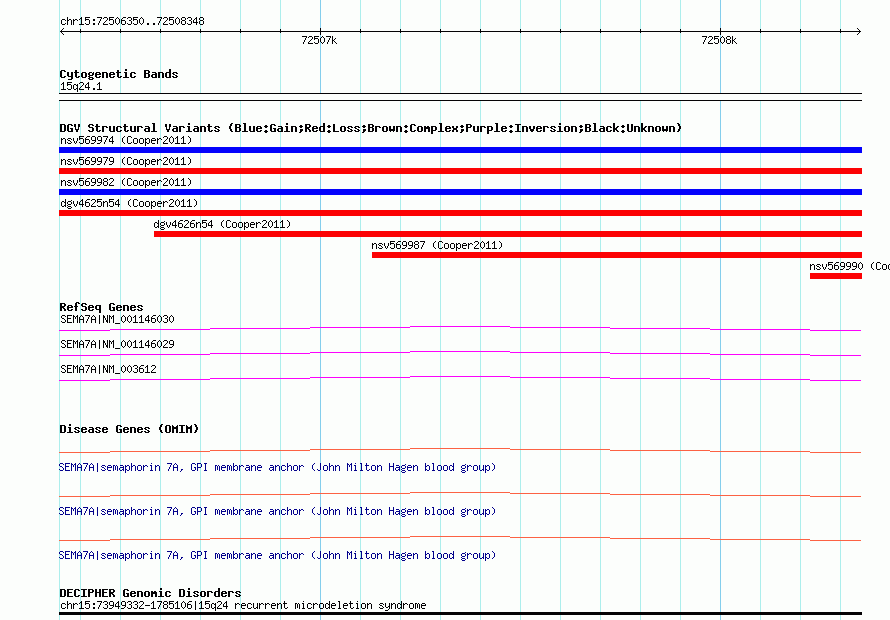Select the nsv569979 (Cooper2011) variant label
This screenshot has width=890, height=620.
coord(125,161)
